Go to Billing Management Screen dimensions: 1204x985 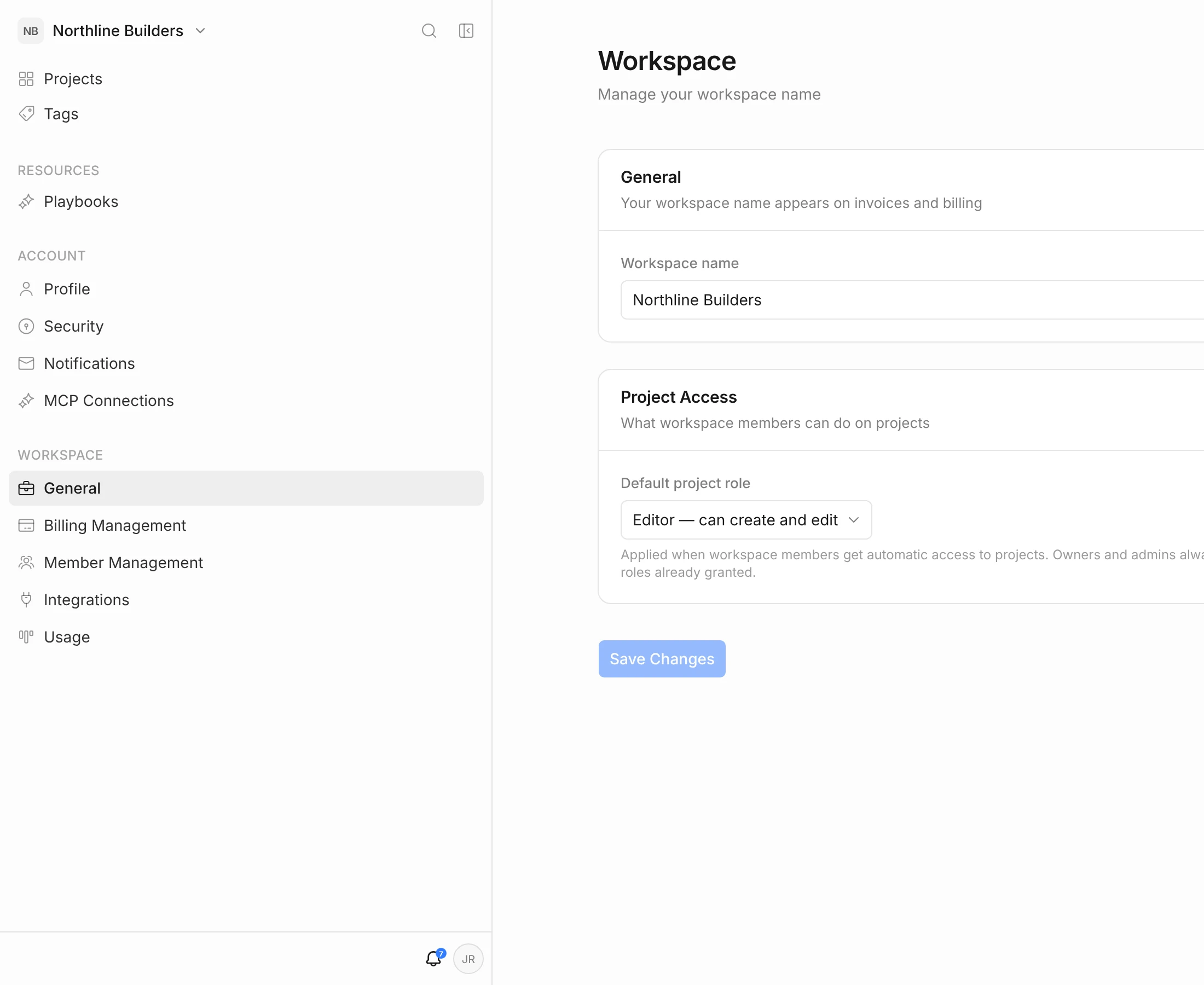pyautogui.click(x=246, y=526)
